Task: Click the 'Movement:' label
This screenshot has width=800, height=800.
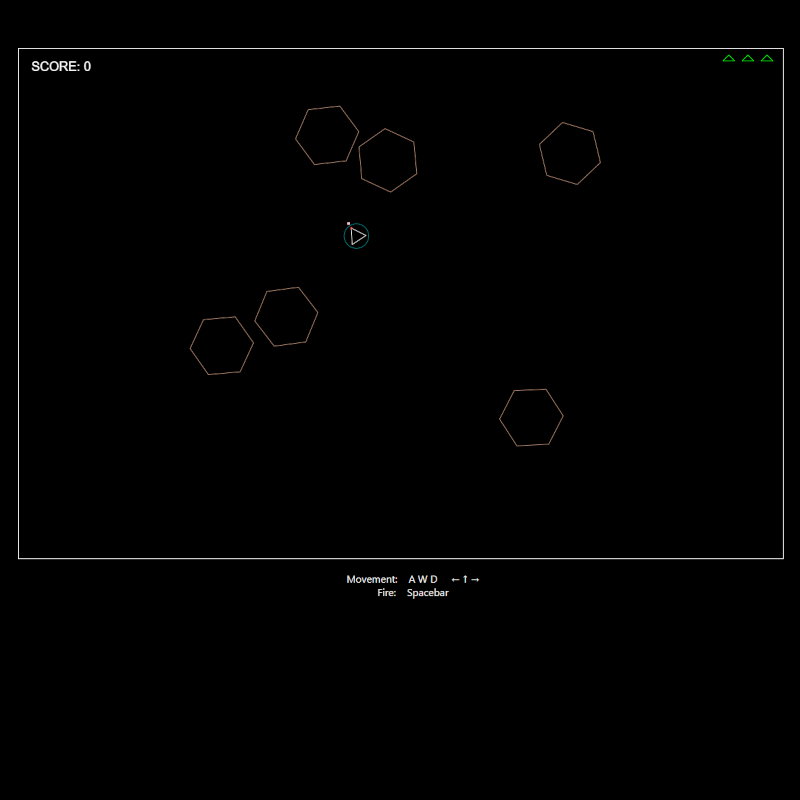Action: click(x=372, y=579)
